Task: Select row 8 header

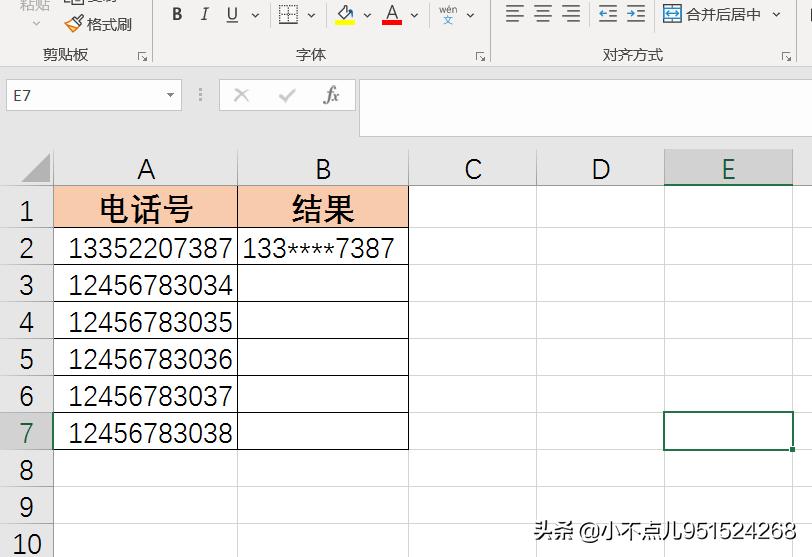Action: tap(26, 469)
